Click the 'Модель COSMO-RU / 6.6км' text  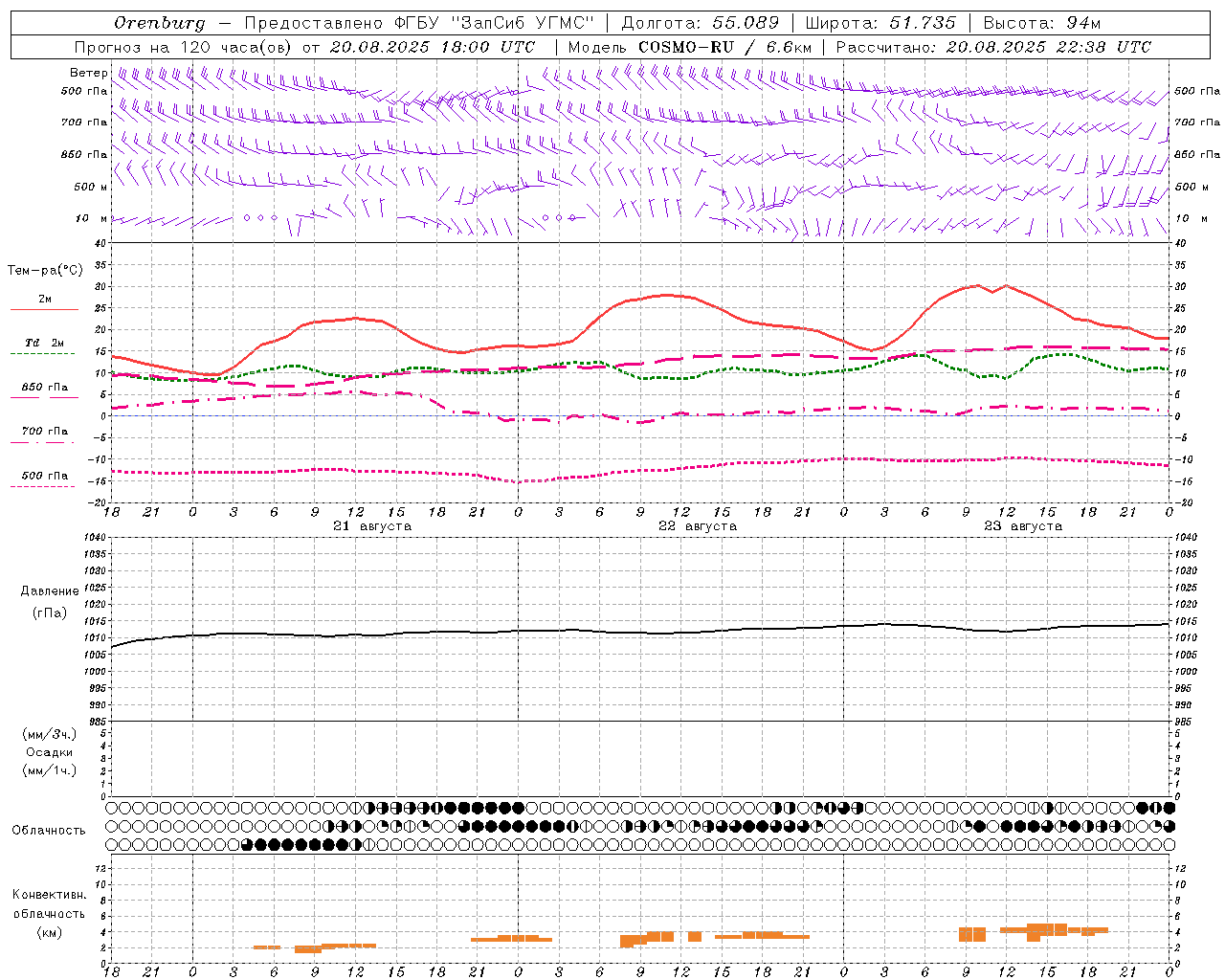click(x=690, y=47)
